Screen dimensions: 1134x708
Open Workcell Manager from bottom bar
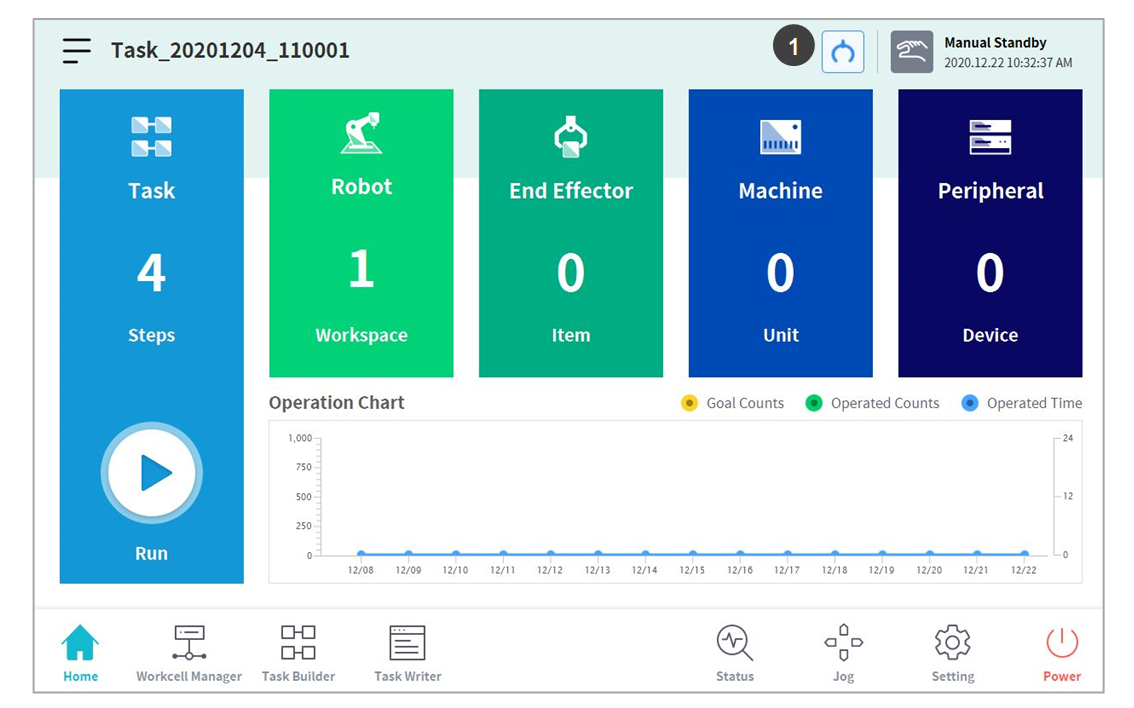click(x=189, y=653)
